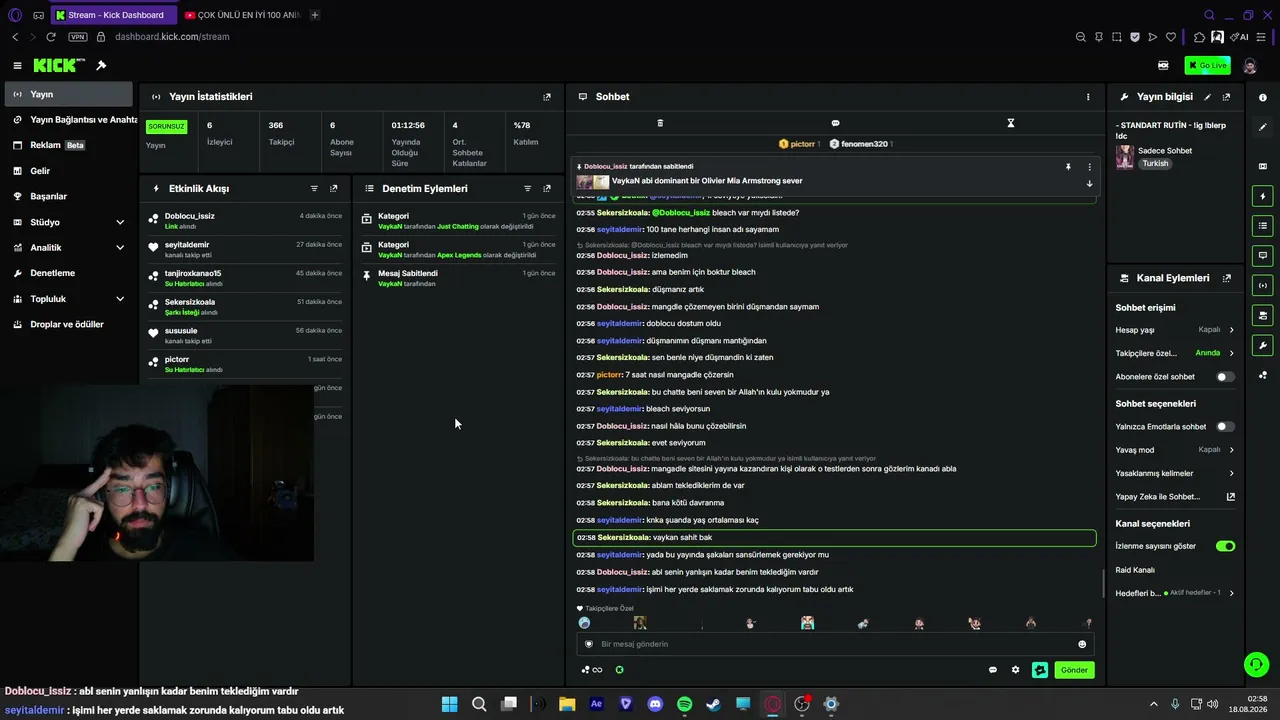Go to Reklam Beta page
The height and width of the screenshot is (720, 1280).
click(x=66, y=145)
